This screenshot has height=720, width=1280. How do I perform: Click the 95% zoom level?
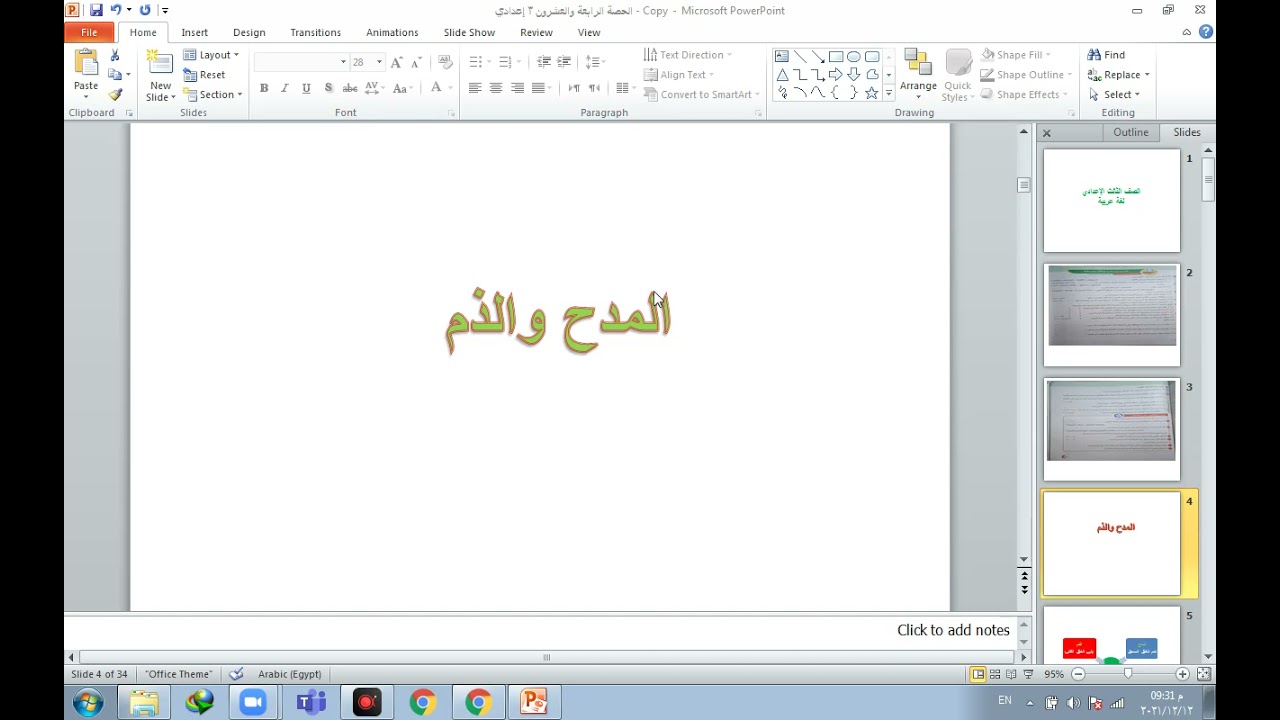pyautogui.click(x=1054, y=674)
